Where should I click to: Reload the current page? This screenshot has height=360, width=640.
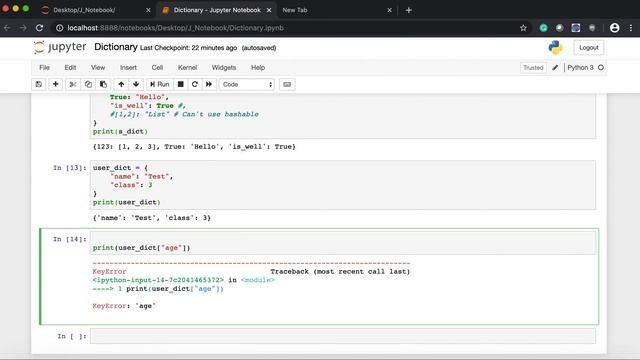[x=39, y=28]
